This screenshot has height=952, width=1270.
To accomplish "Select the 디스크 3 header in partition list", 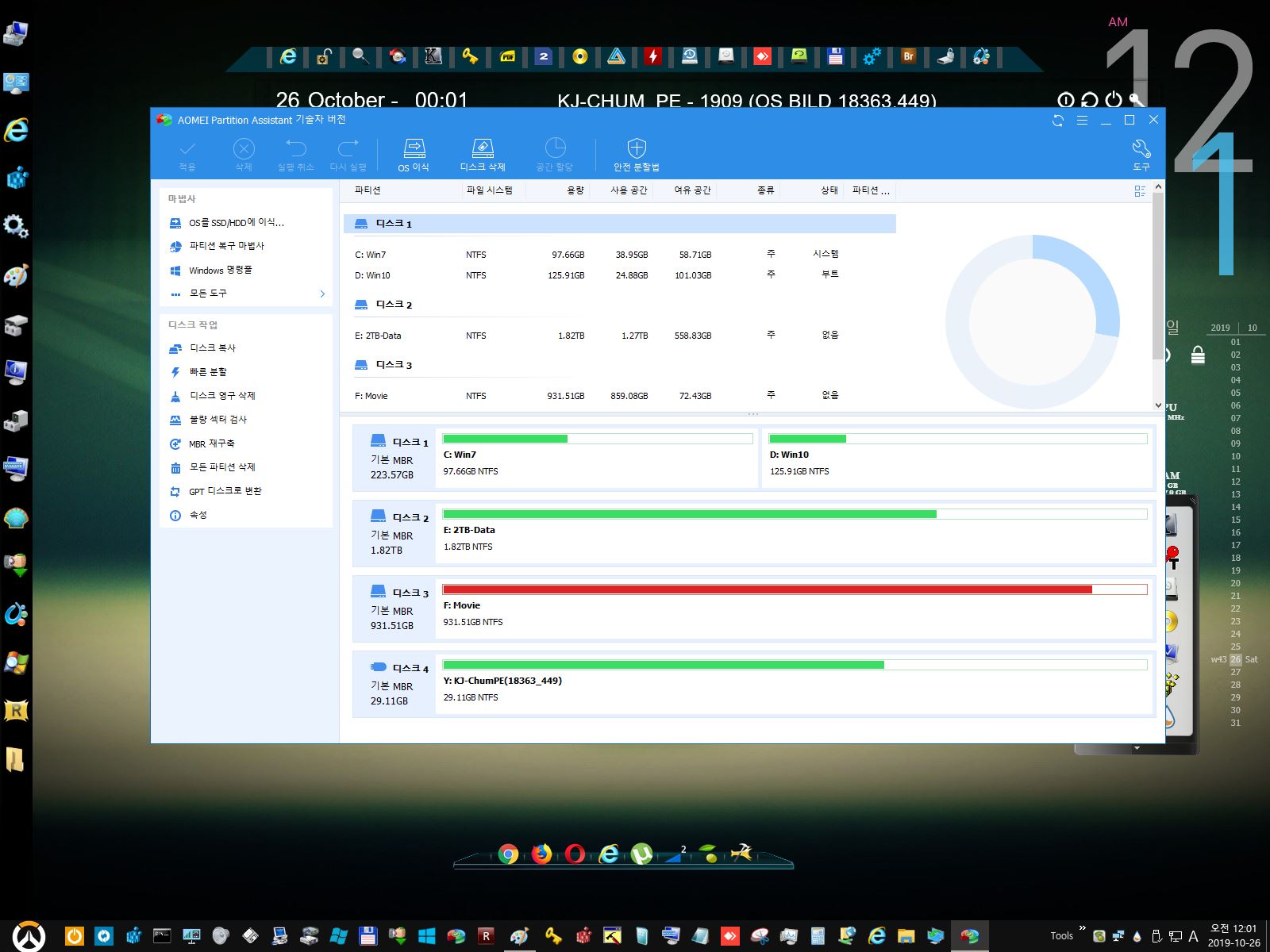I will [x=620, y=365].
